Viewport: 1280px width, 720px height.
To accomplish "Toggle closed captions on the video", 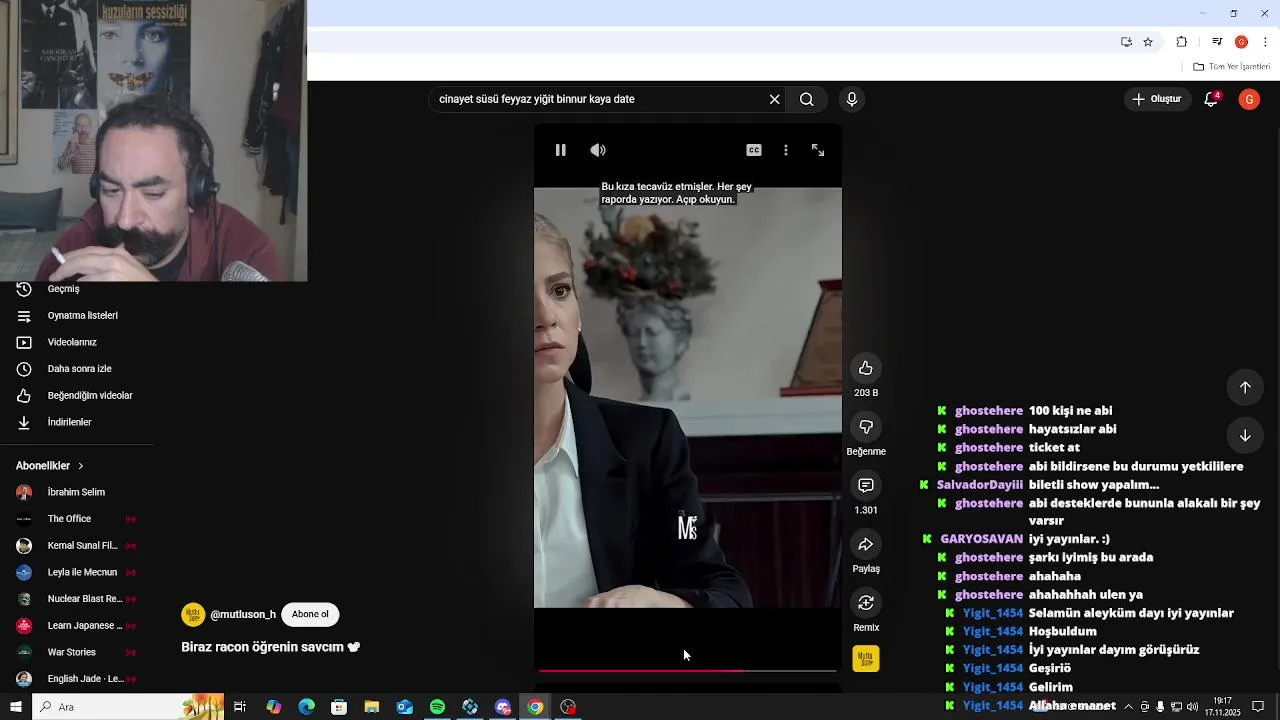I will pyautogui.click(x=754, y=150).
